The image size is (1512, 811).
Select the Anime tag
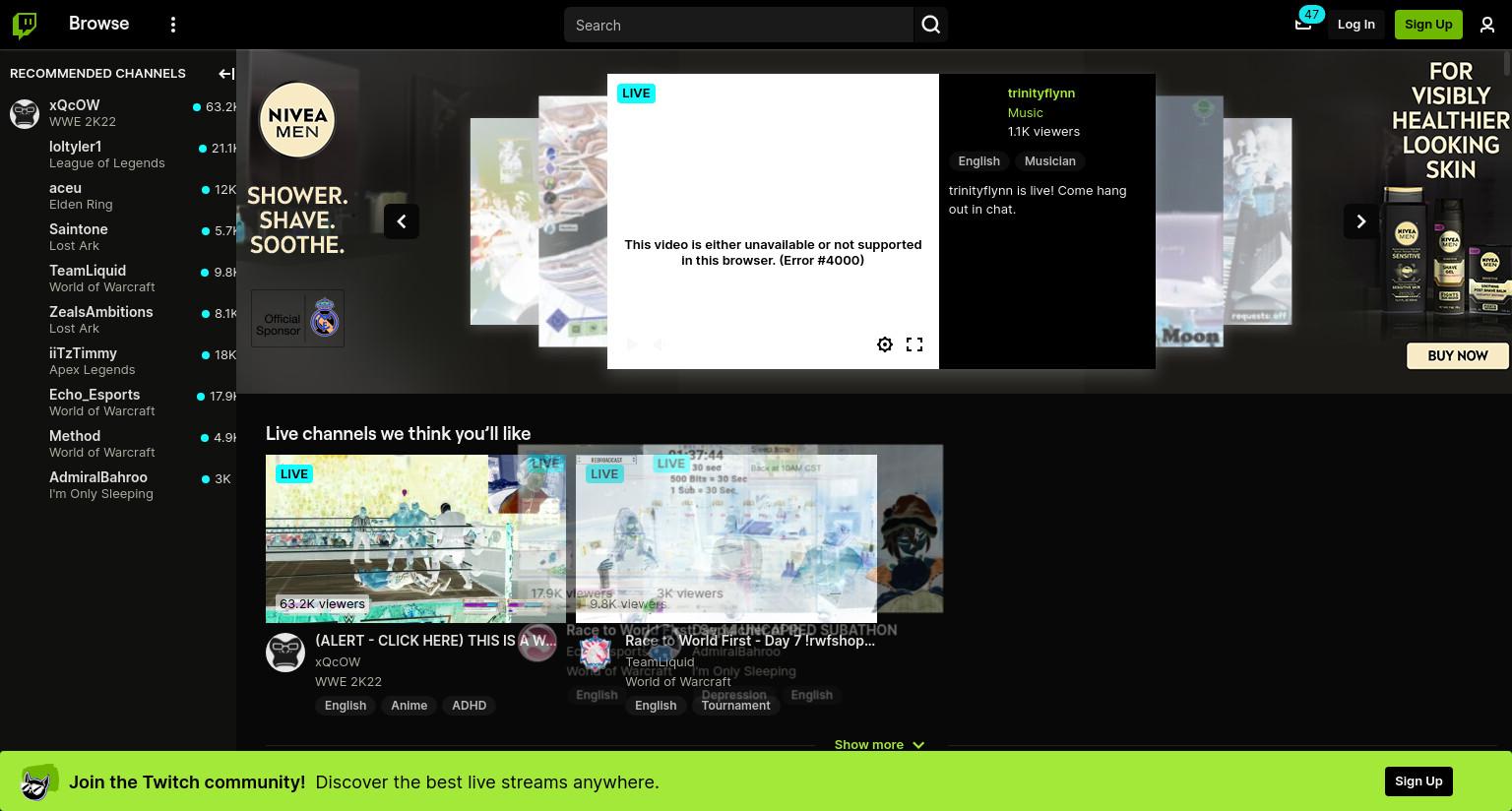pos(409,705)
